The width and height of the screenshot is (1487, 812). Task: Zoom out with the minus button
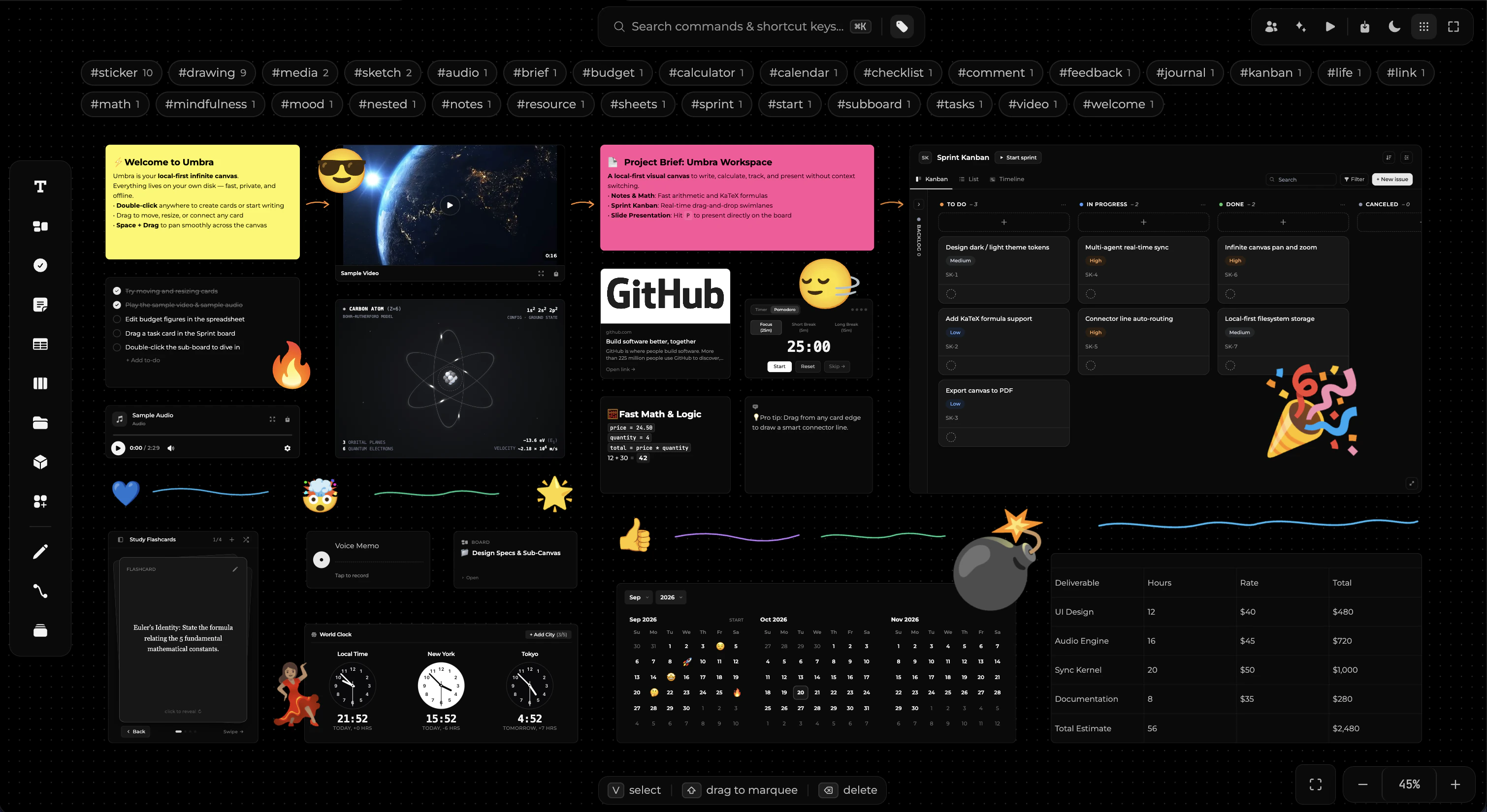(x=1362, y=784)
